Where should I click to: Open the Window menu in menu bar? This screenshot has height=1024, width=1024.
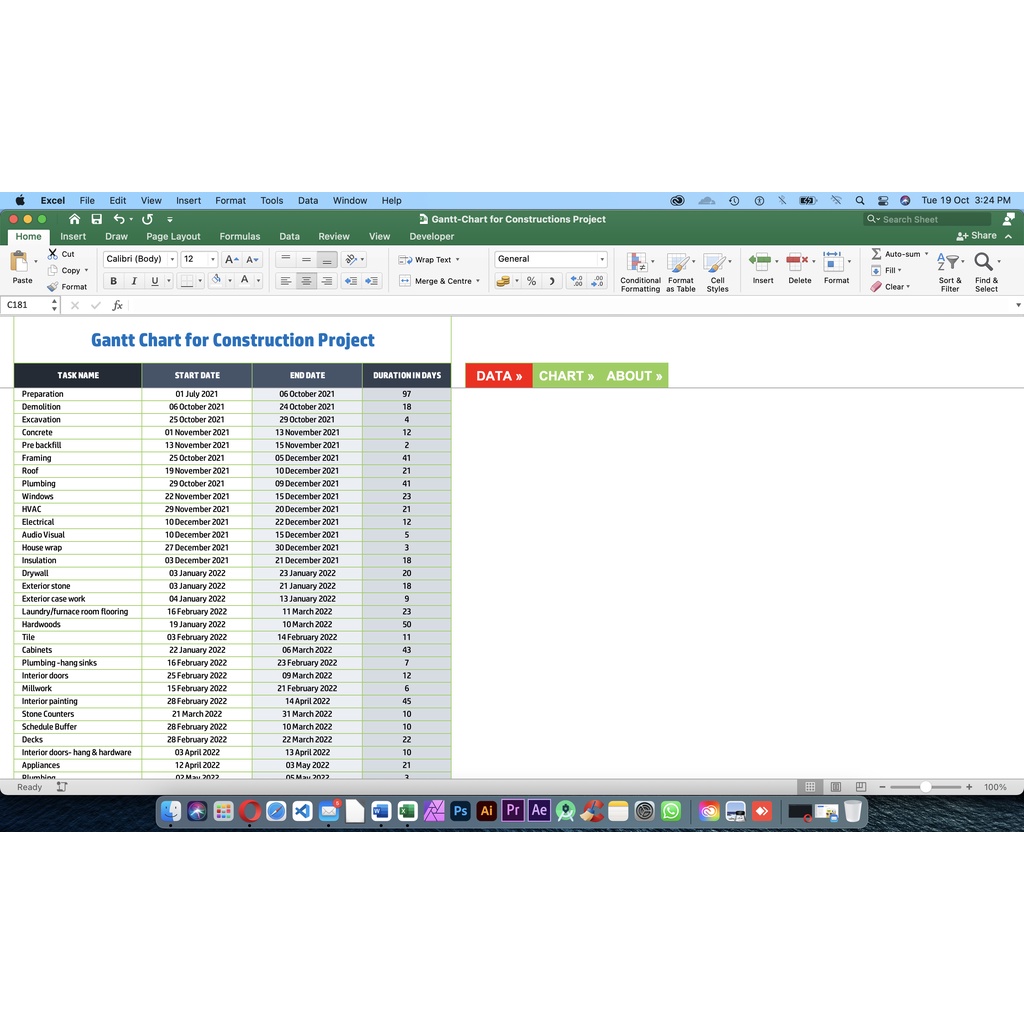[350, 200]
